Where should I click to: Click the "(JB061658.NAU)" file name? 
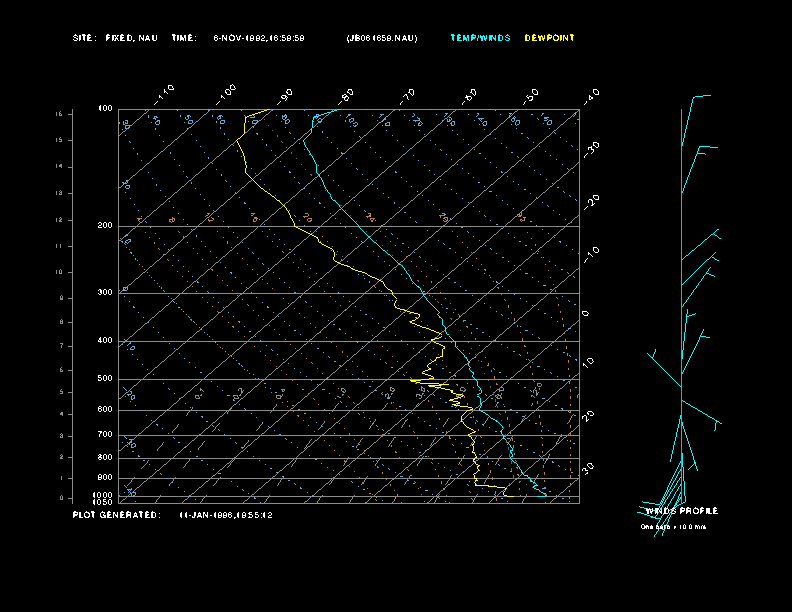point(382,38)
